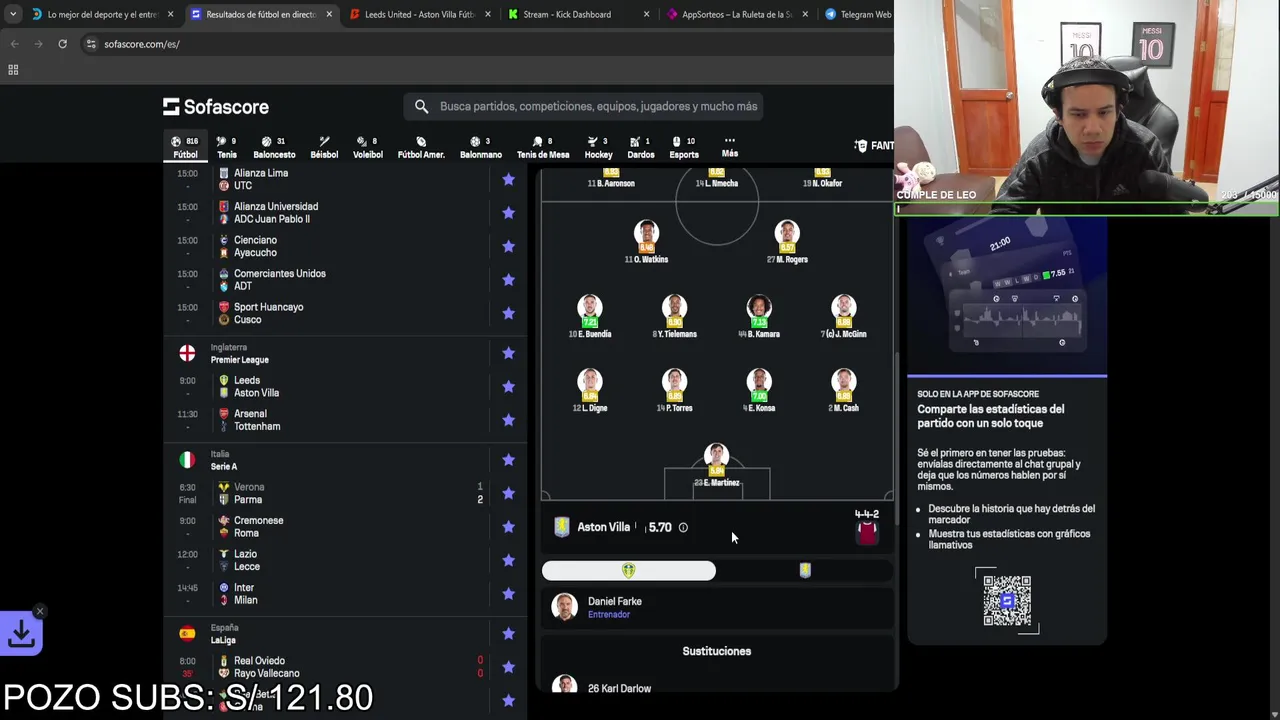This screenshot has height=720, width=1280.
Task: Select the Fútbol Amer. sport tab
Action: point(421,147)
